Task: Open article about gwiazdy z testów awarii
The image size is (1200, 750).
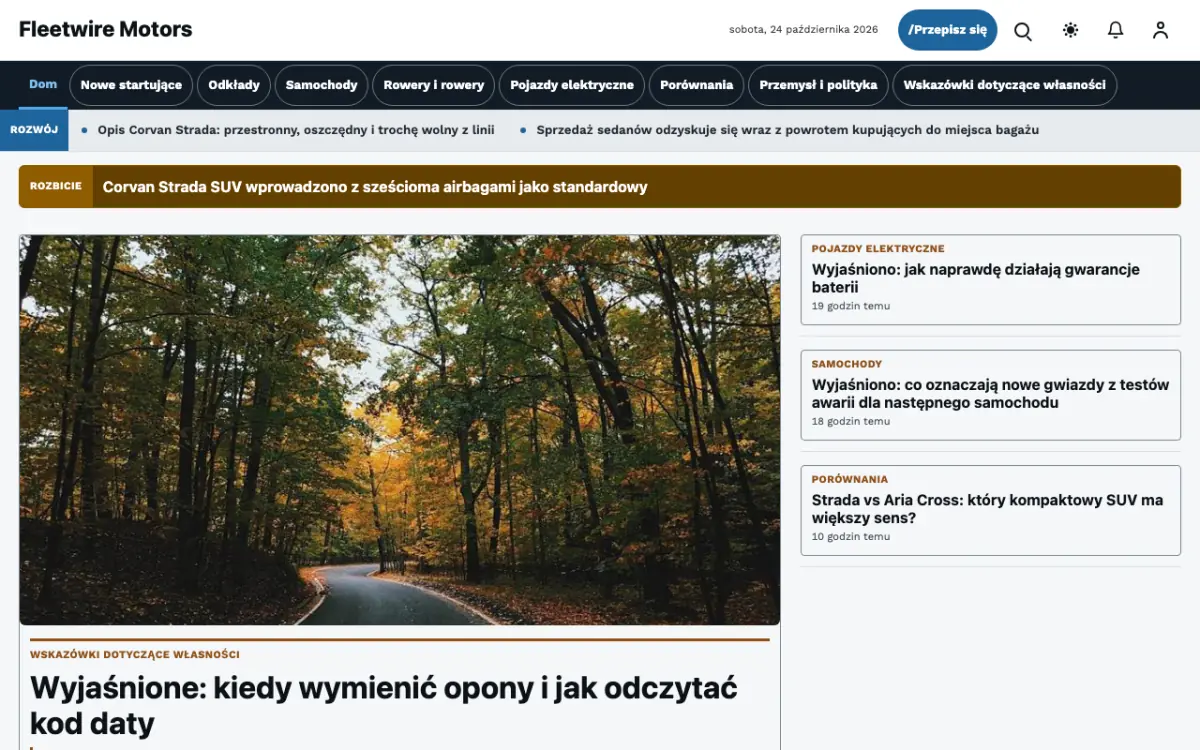Action: tap(990, 394)
